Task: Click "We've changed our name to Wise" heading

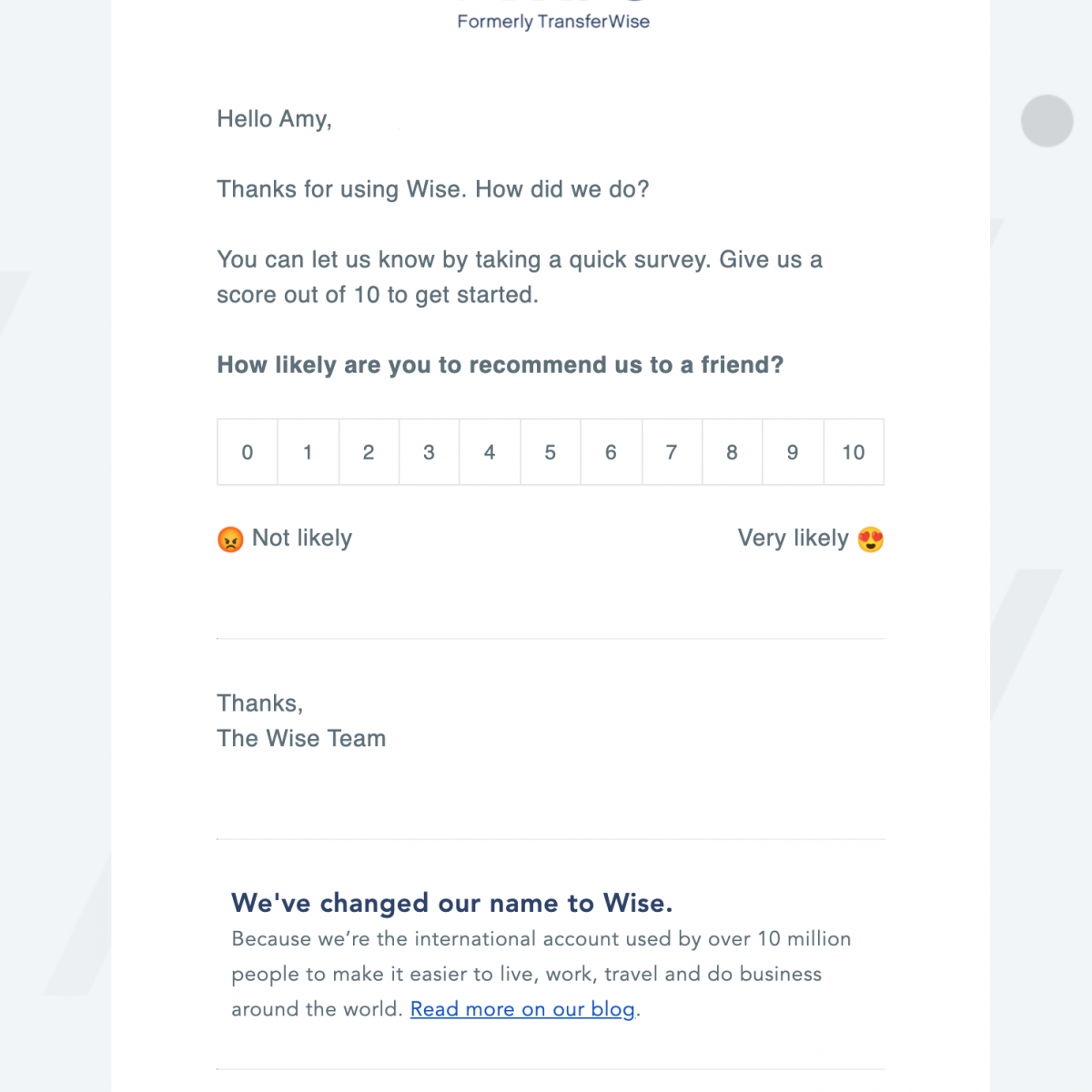Action: pyautogui.click(x=451, y=903)
